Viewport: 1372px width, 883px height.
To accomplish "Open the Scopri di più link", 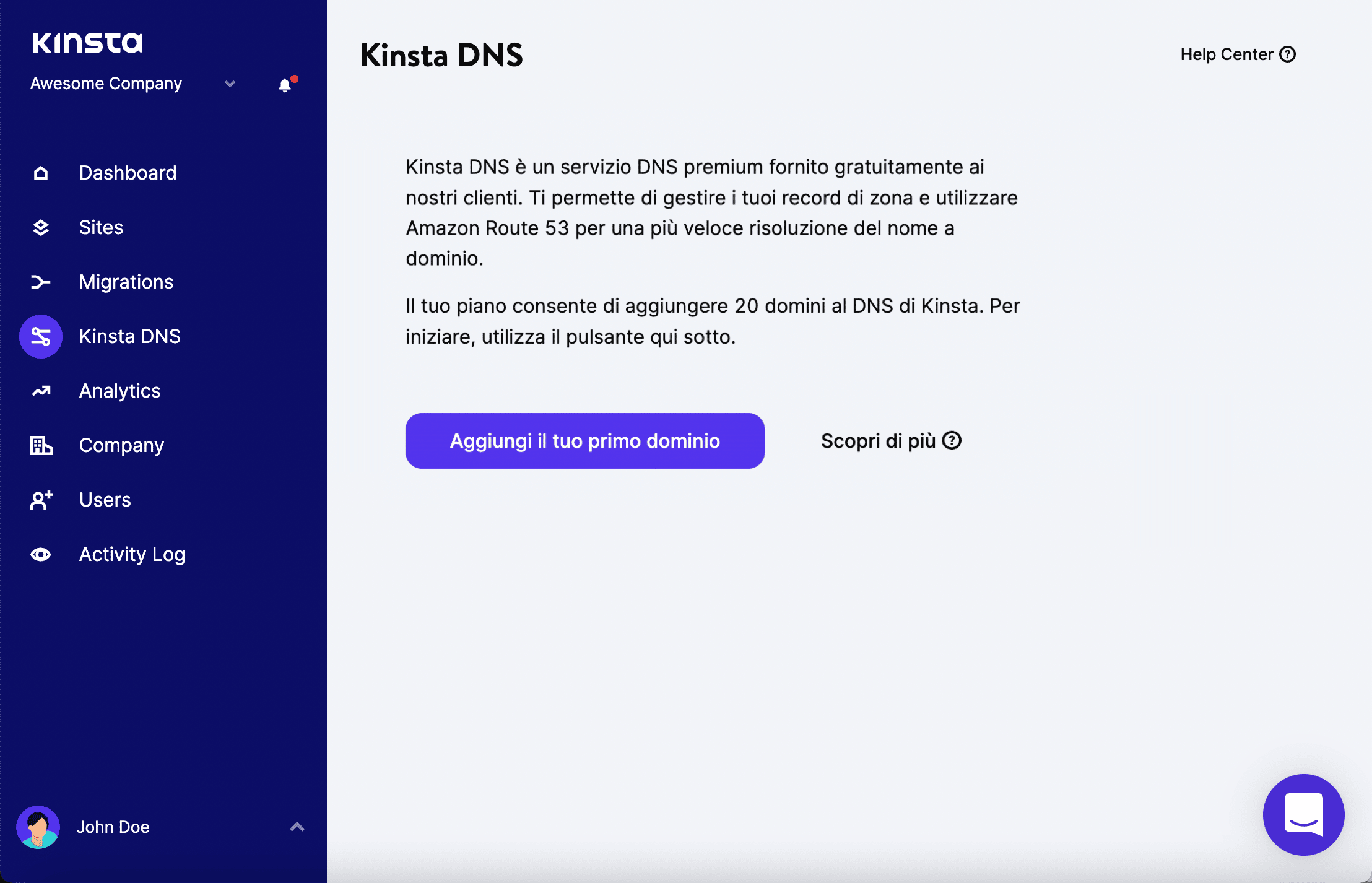I will coord(880,440).
